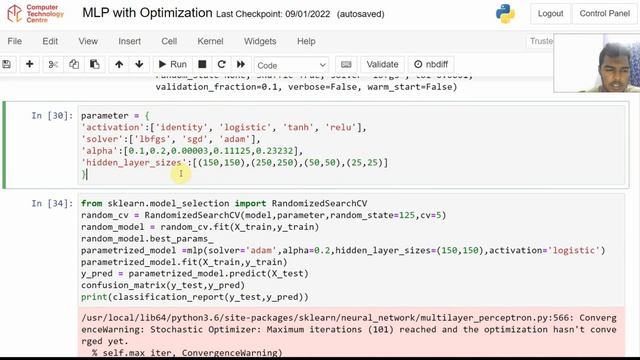Cut selected cell with scissors icon
Viewport: 640px width, 360px height.
pos(53,64)
